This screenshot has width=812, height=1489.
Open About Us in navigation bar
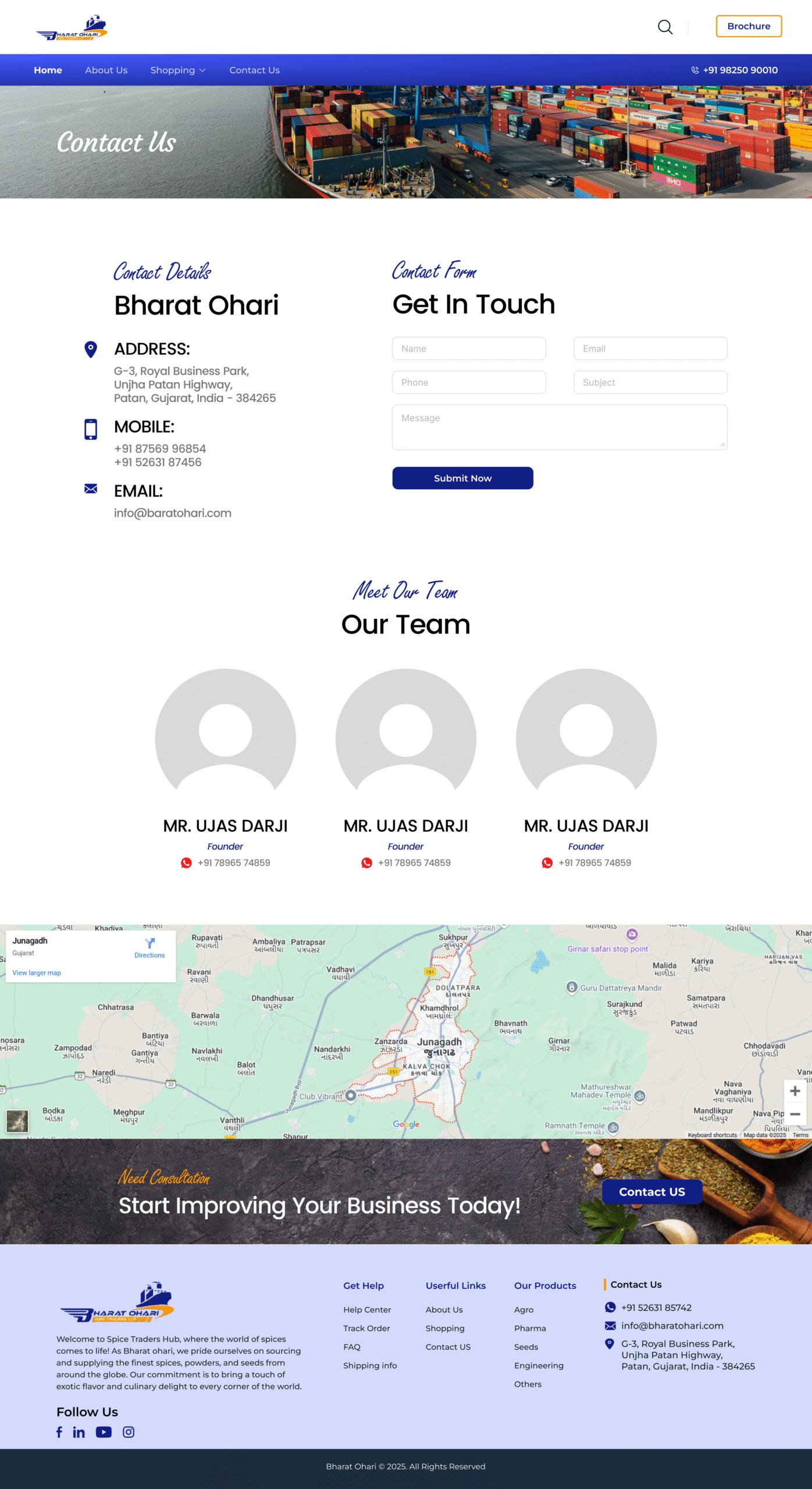click(x=106, y=70)
